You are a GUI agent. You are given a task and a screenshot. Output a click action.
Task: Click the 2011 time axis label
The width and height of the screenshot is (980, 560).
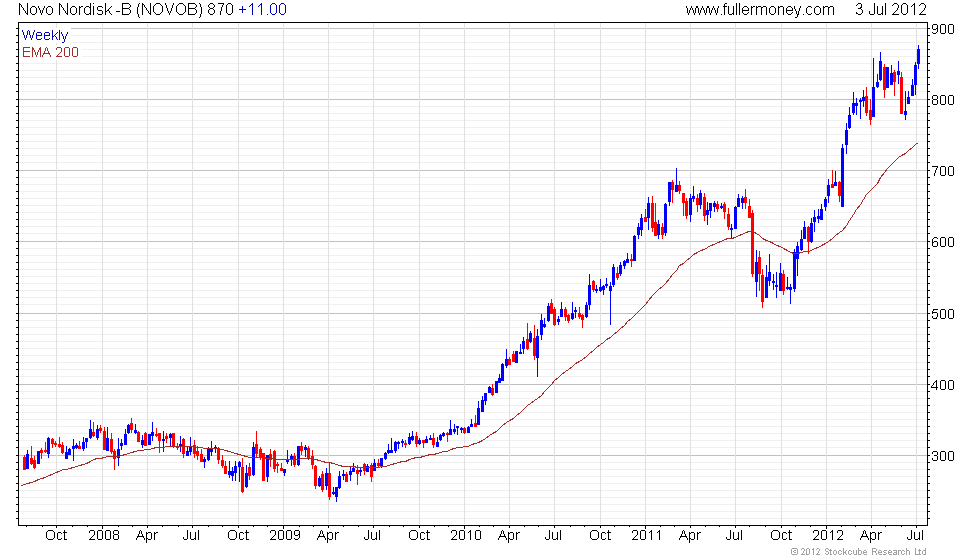coord(646,536)
